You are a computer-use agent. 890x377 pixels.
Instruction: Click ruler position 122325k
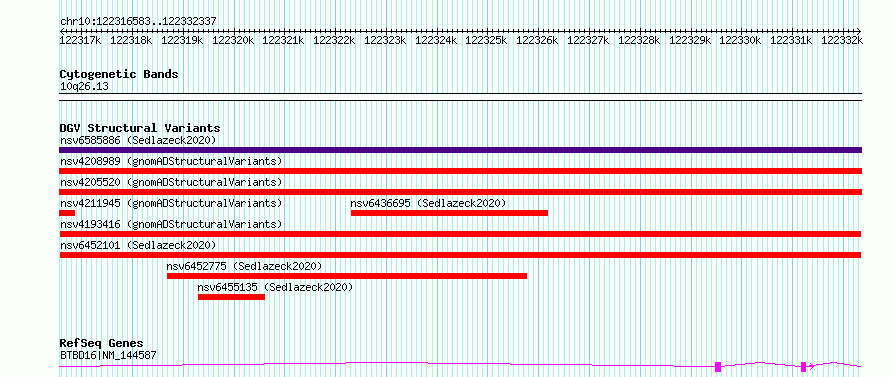coord(486,40)
